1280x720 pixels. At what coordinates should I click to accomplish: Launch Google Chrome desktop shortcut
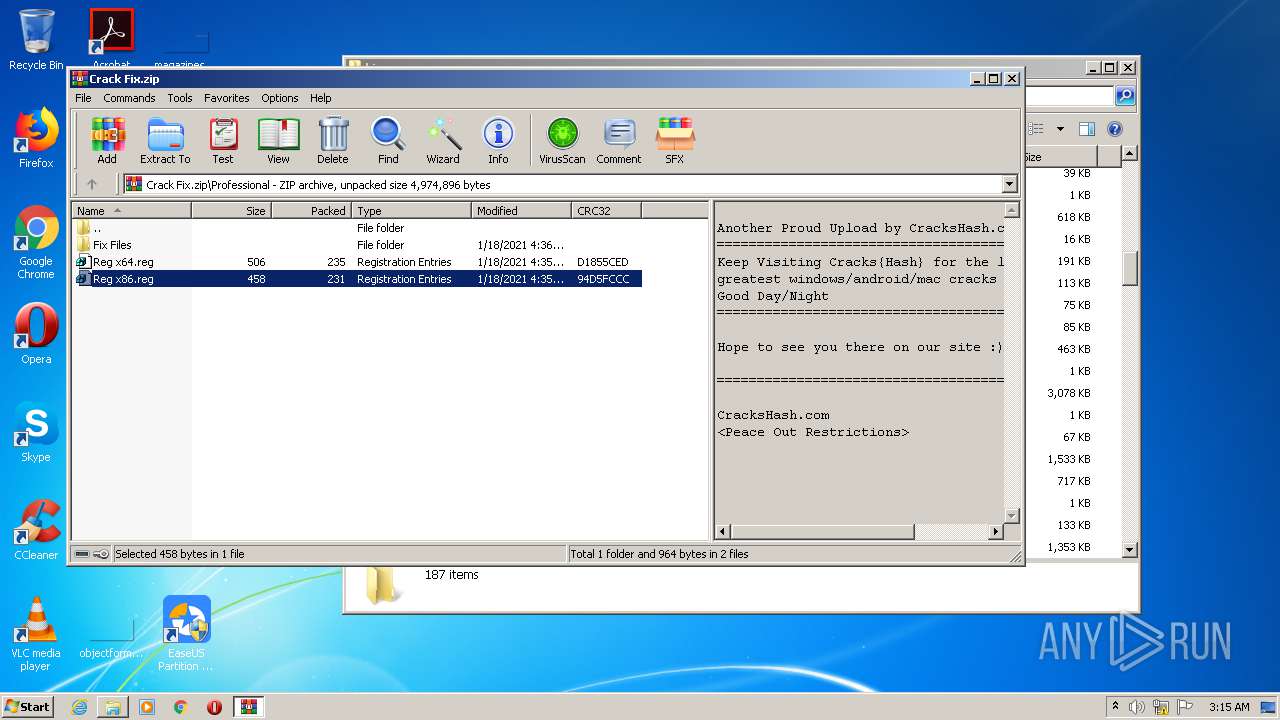36,243
